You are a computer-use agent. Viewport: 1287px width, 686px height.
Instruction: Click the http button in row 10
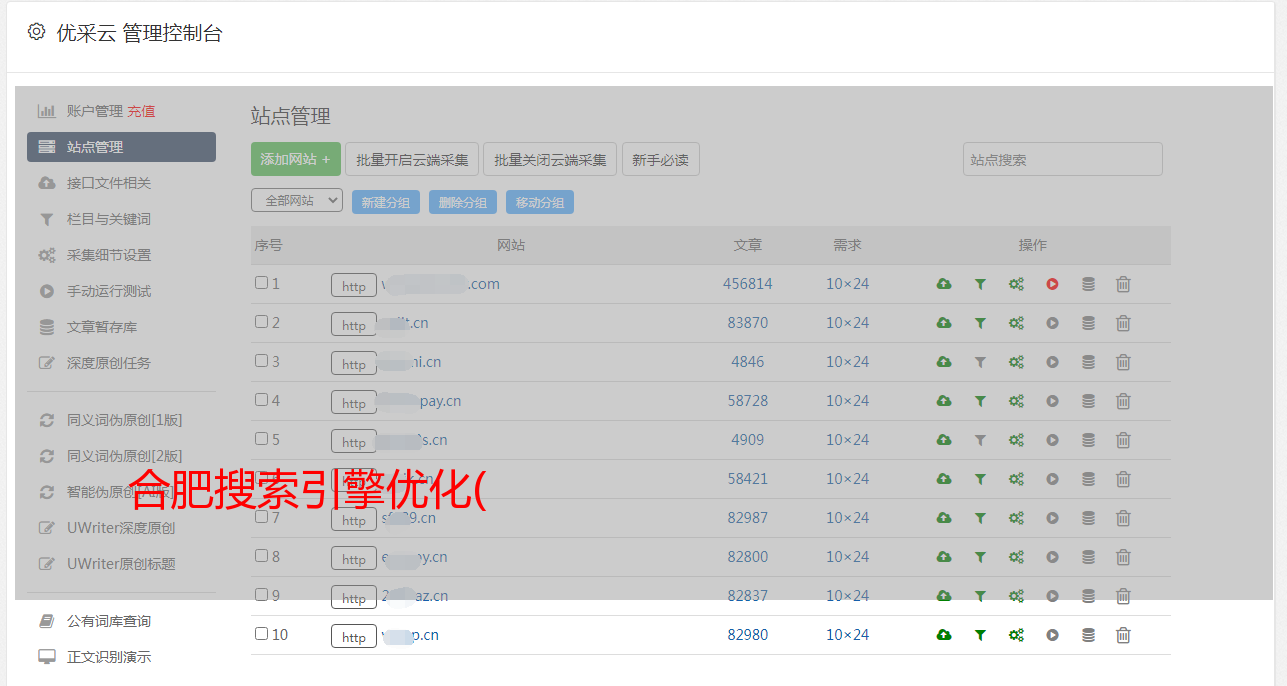354,637
